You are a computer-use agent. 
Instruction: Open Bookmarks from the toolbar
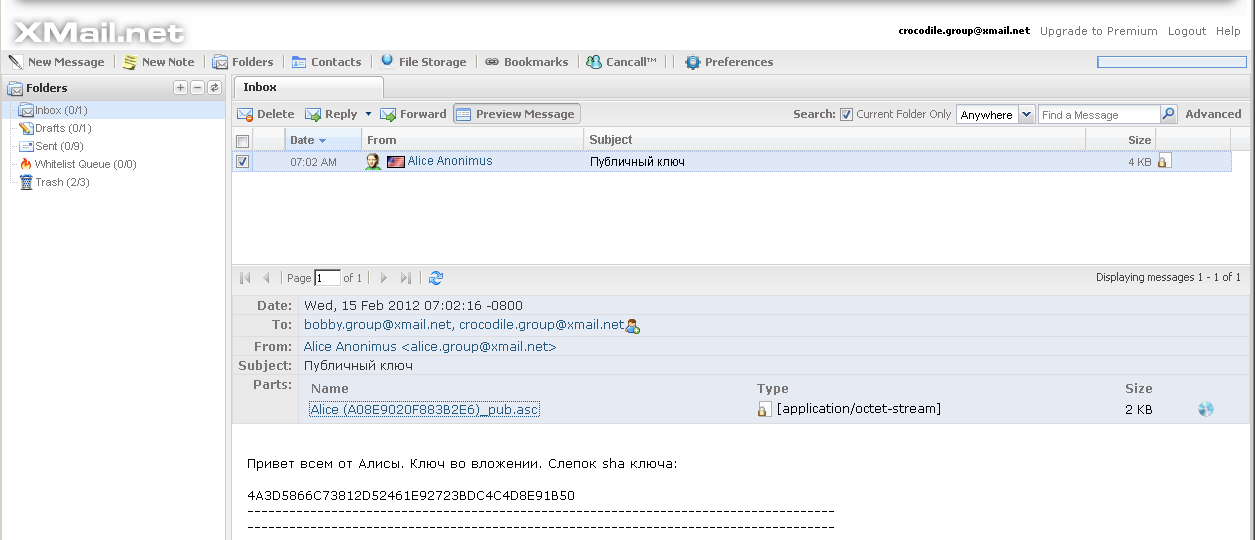click(526, 62)
